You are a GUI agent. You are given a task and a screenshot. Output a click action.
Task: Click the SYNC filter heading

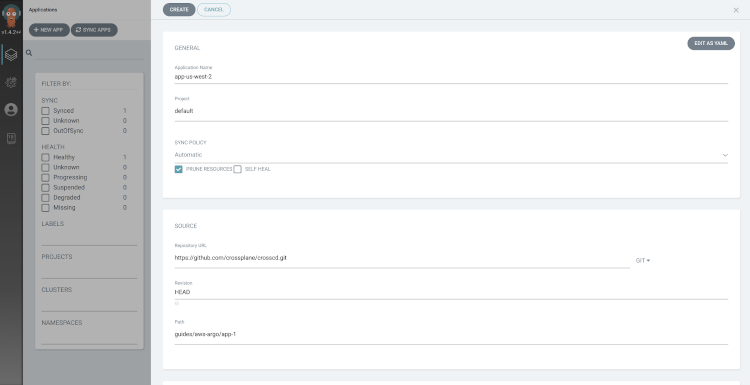click(x=49, y=100)
